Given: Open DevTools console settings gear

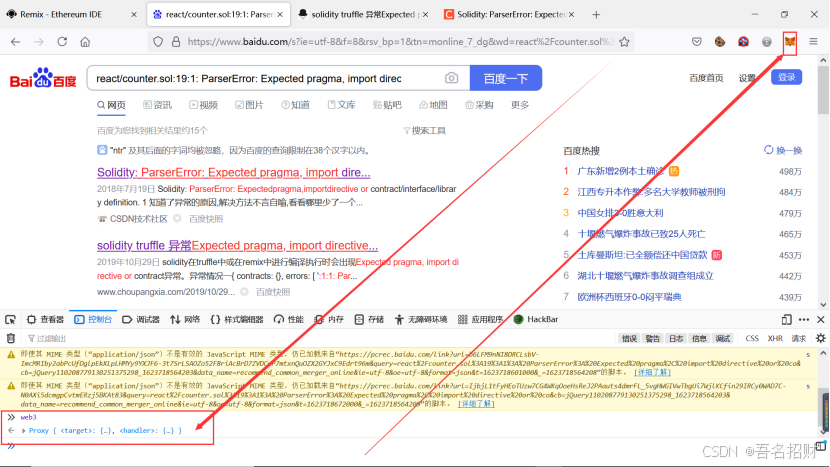Looking at the screenshot, I should (x=820, y=338).
